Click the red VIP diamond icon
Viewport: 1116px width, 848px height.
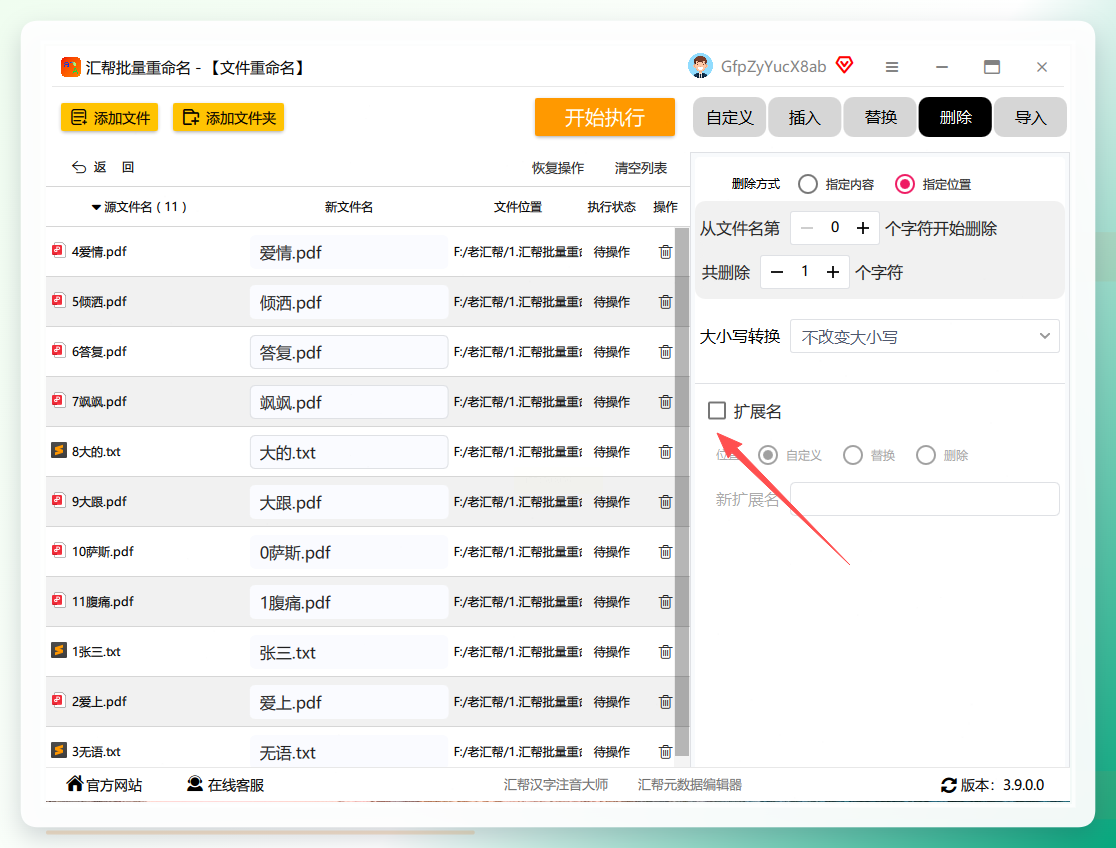point(845,66)
